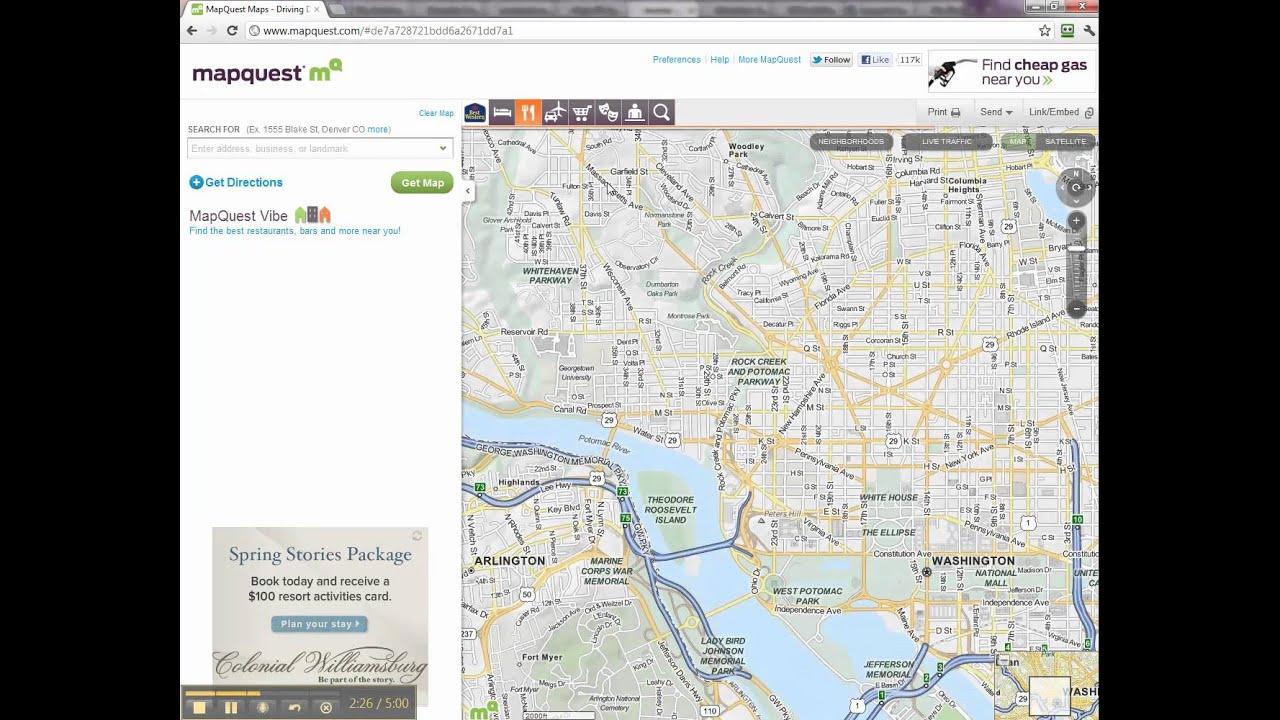This screenshot has width=1280, height=720.
Task: Toggle restaurants fork-and-knife icon
Action: [x=528, y=113]
